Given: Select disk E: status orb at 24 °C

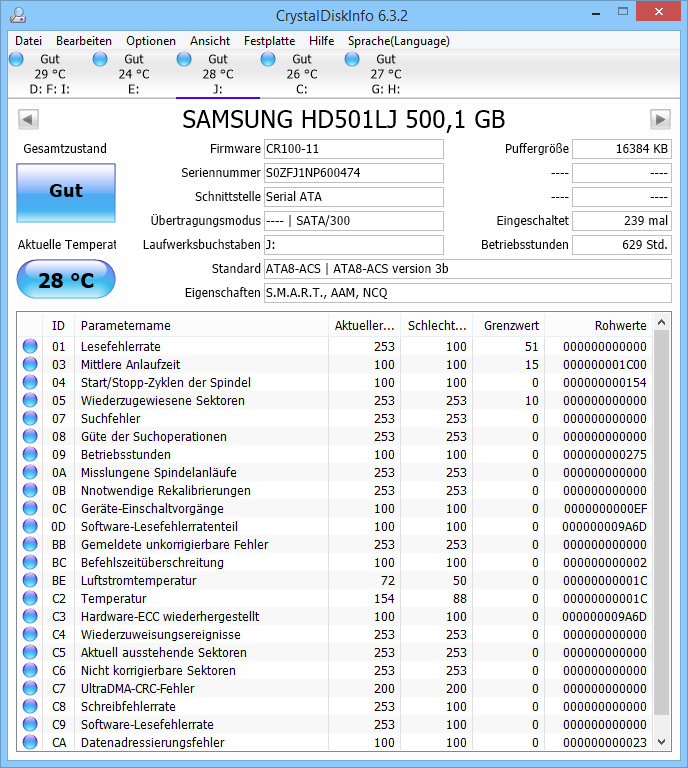Looking at the screenshot, I should click(x=100, y=59).
